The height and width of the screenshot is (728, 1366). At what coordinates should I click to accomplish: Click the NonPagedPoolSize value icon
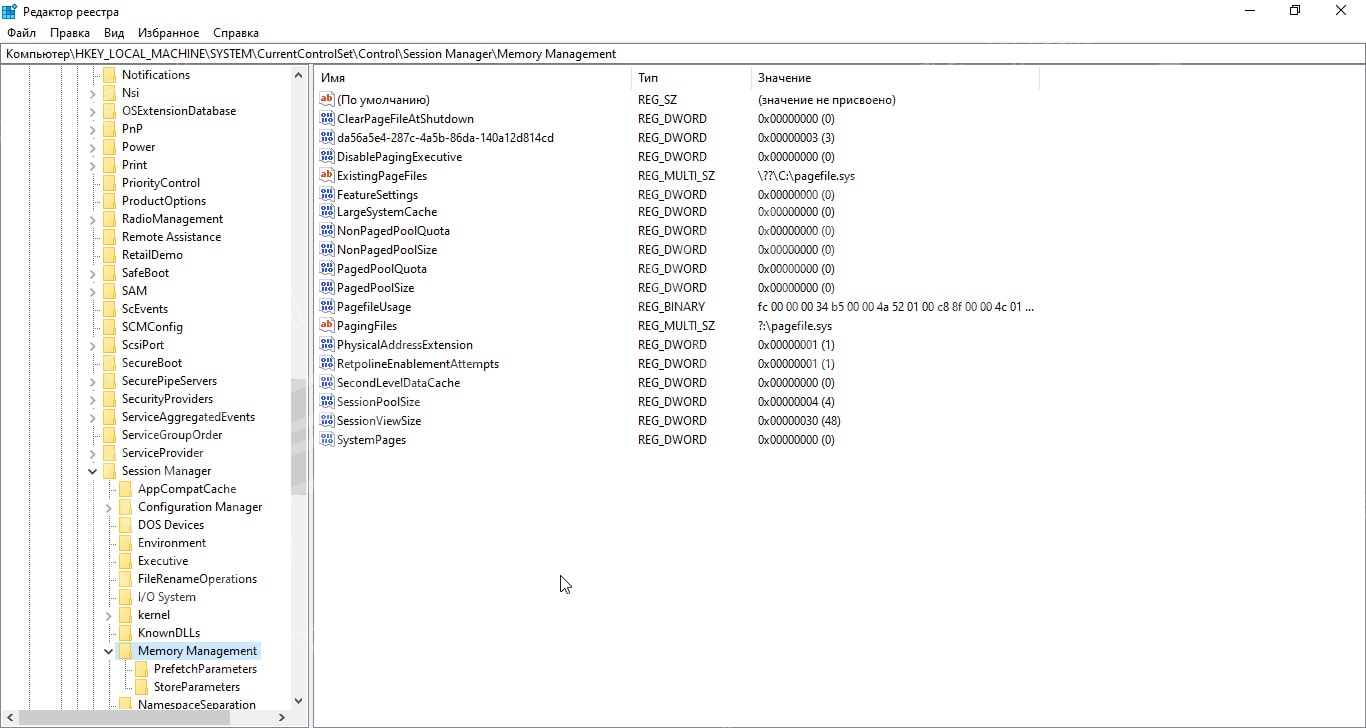[326, 250]
